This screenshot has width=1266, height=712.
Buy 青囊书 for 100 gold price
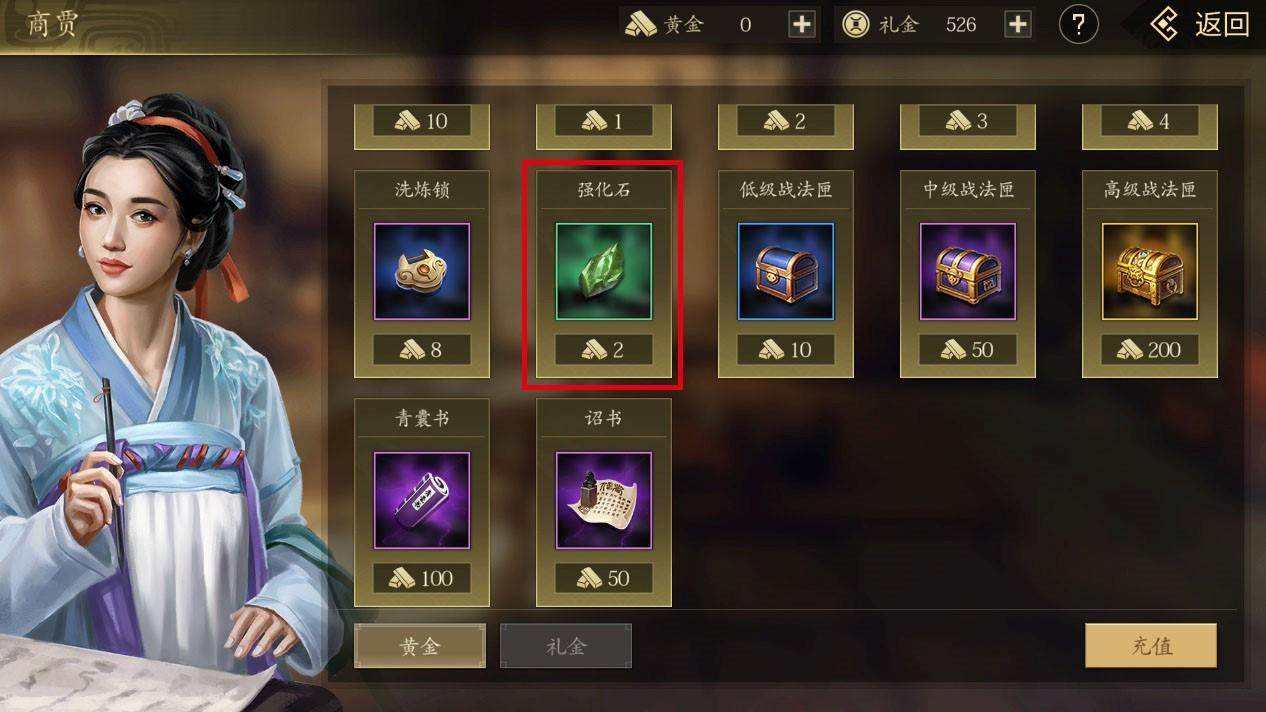(x=422, y=578)
